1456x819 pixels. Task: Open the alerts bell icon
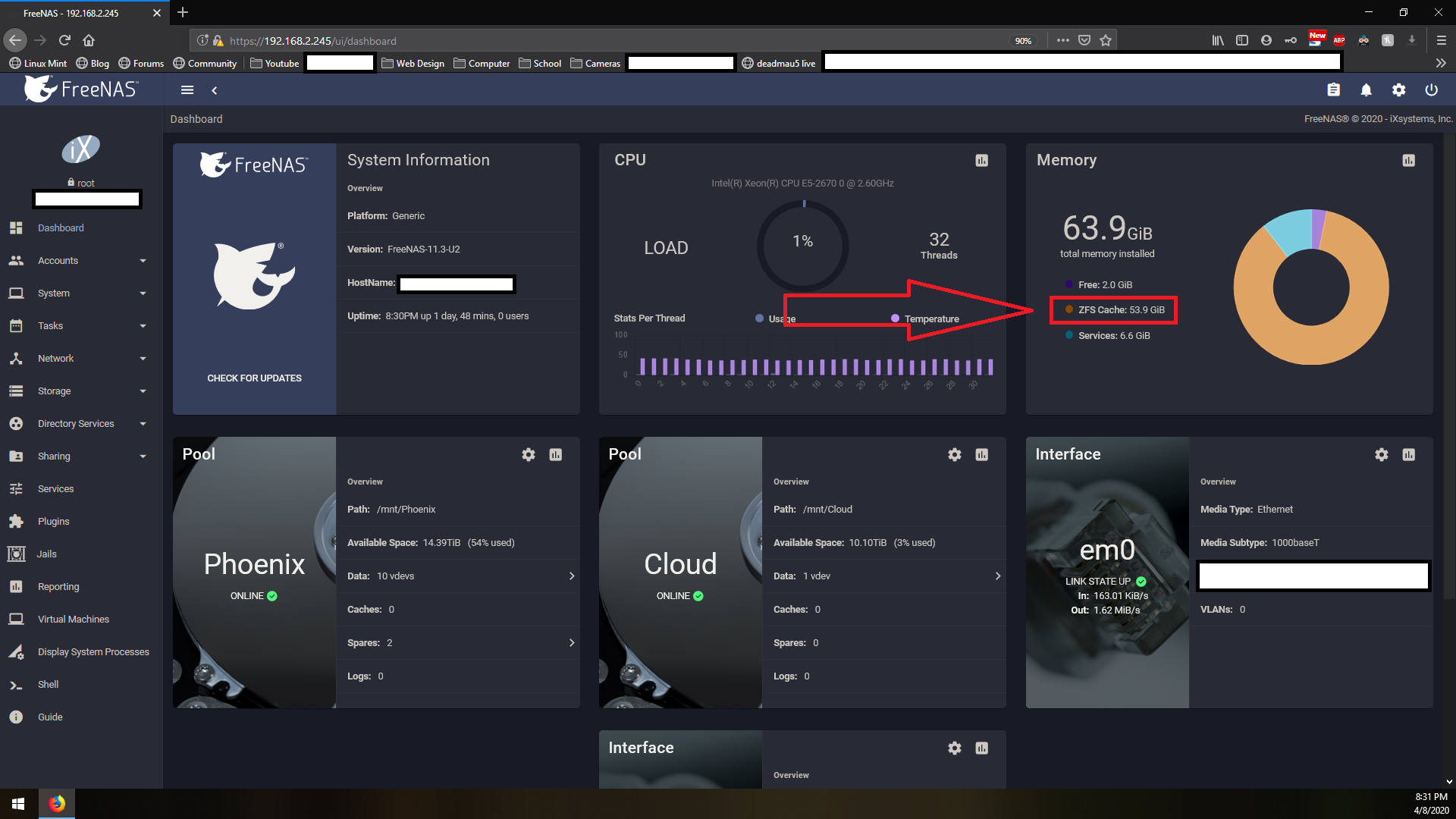[x=1366, y=89]
